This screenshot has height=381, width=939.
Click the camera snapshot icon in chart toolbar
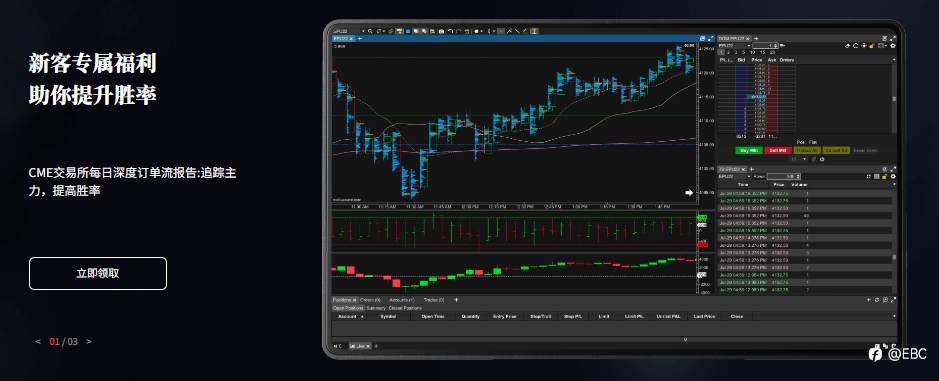[x=441, y=31]
